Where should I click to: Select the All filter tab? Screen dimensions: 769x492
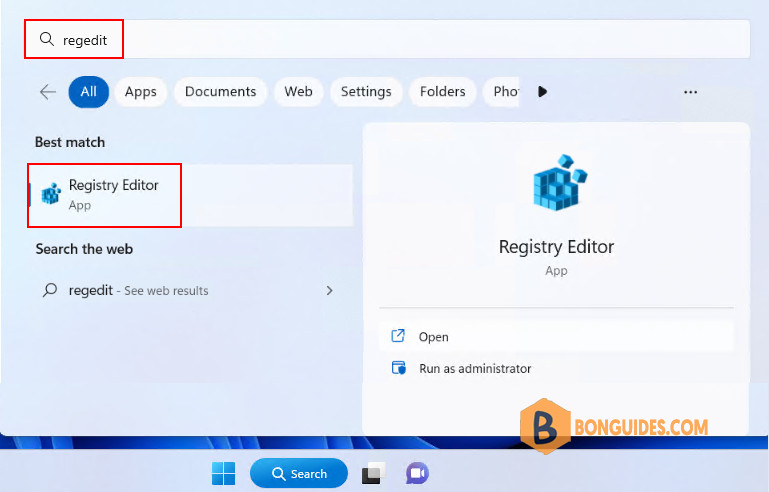89,92
